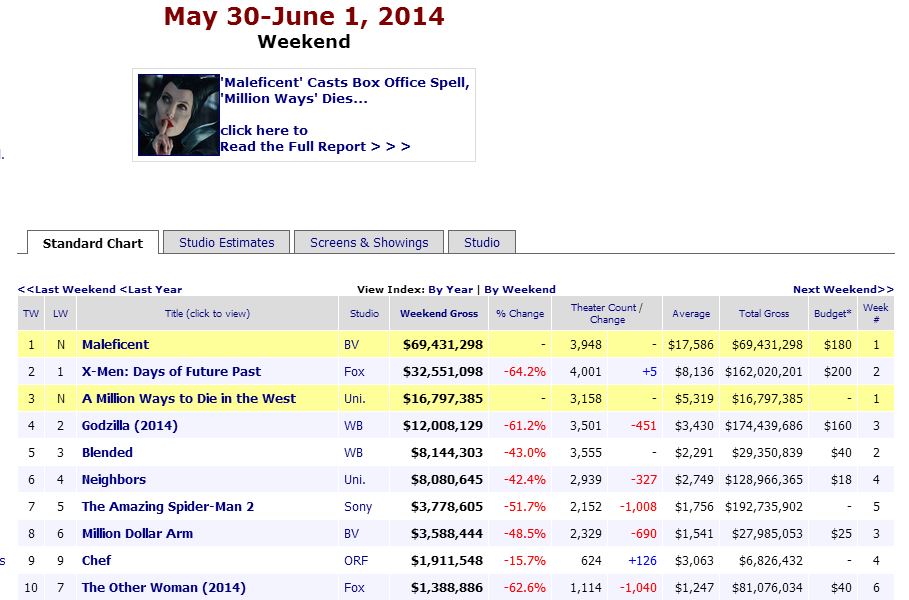The image size is (909, 600).
Task: Click the Maleficent movie thumbnail image
Action: coord(178,115)
